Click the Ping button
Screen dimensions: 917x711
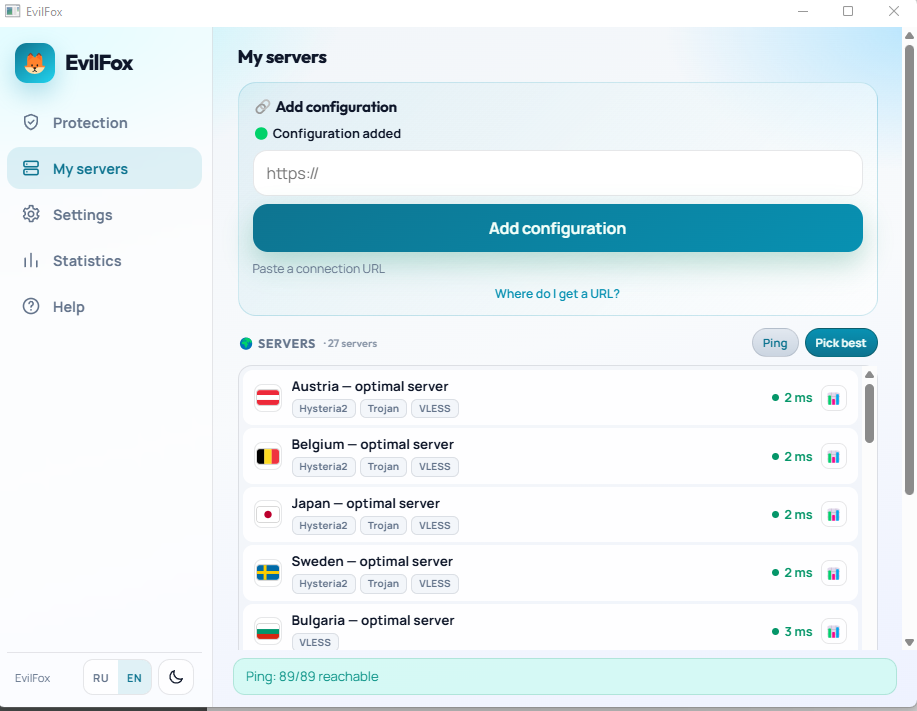[x=775, y=343]
